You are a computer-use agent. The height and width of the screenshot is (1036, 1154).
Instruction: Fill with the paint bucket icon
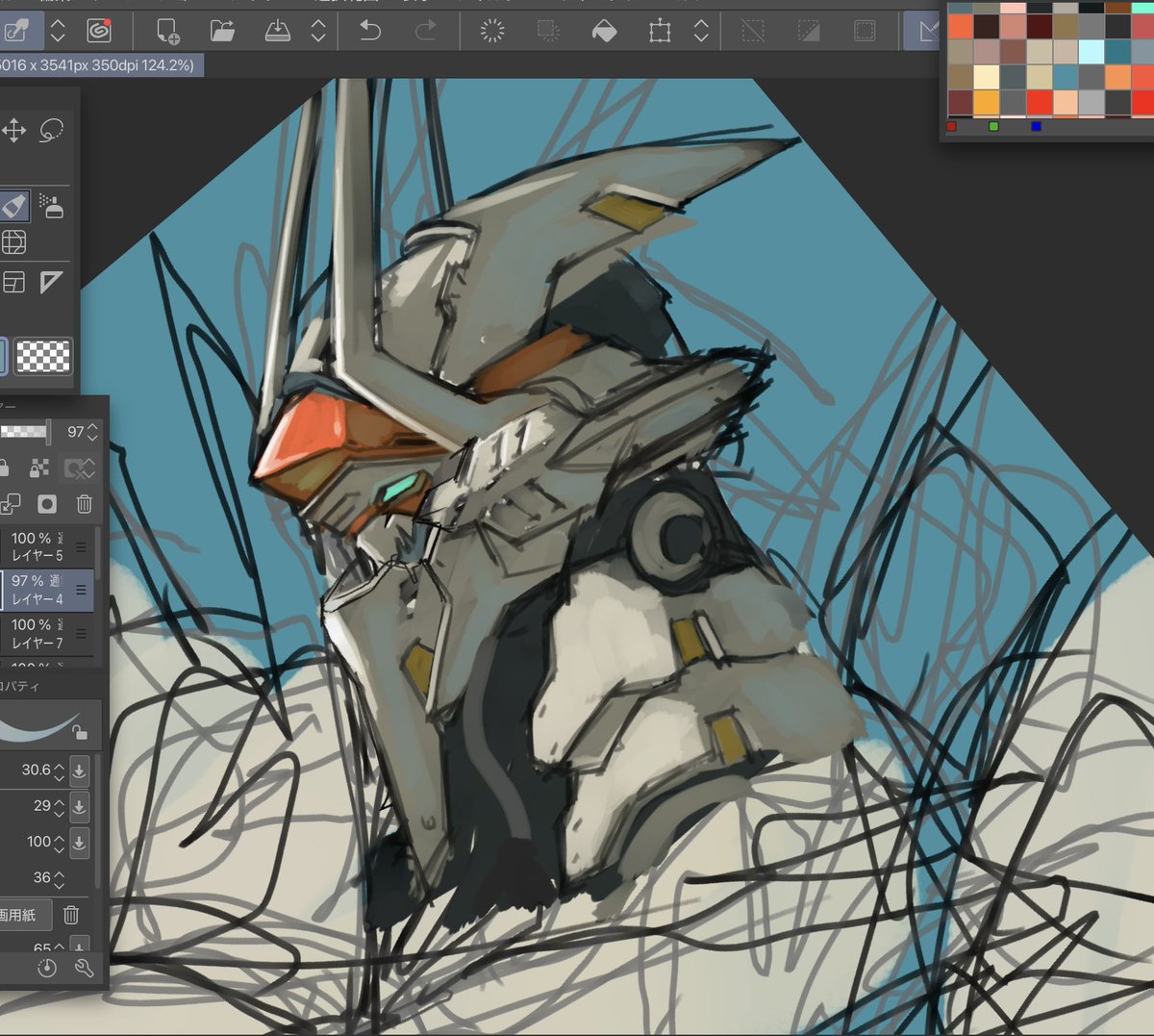tap(604, 31)
